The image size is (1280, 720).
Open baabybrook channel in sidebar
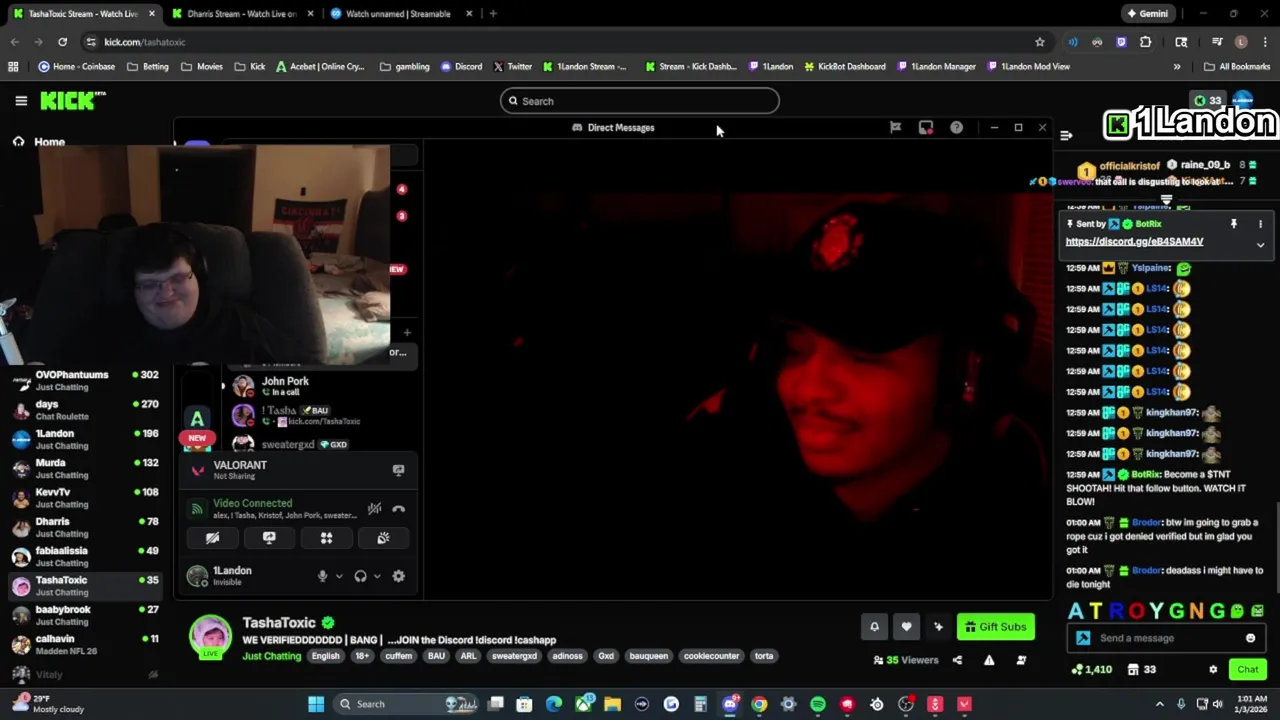pos(84,615)
